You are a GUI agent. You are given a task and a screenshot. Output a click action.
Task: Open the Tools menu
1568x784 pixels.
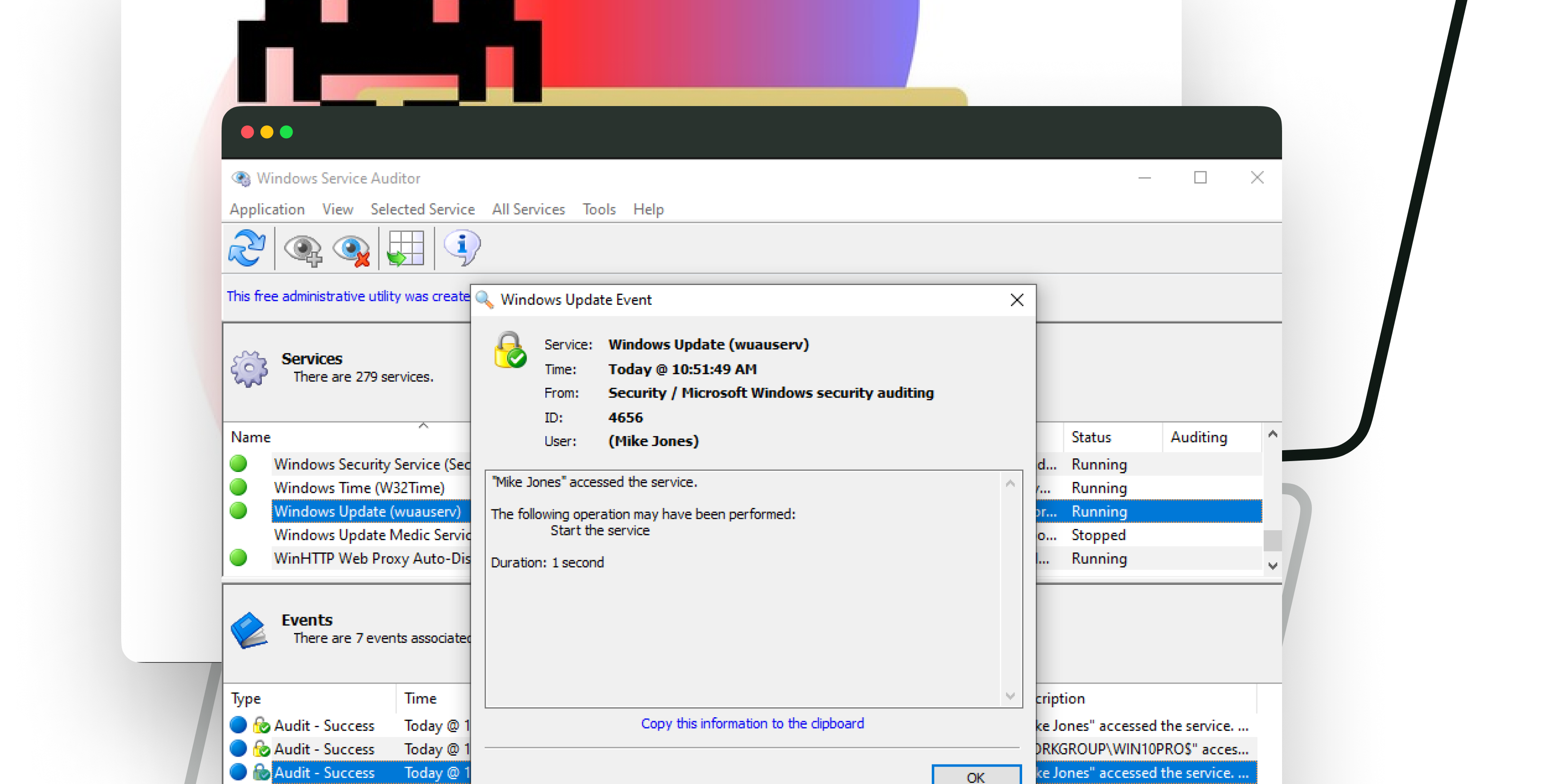click(x=598, y=209)
